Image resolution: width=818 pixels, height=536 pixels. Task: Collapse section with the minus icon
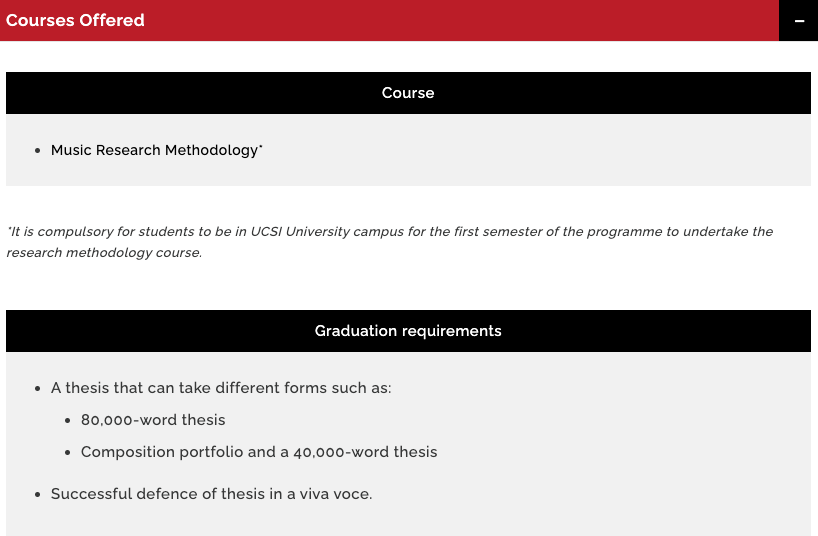pos(799,20)
